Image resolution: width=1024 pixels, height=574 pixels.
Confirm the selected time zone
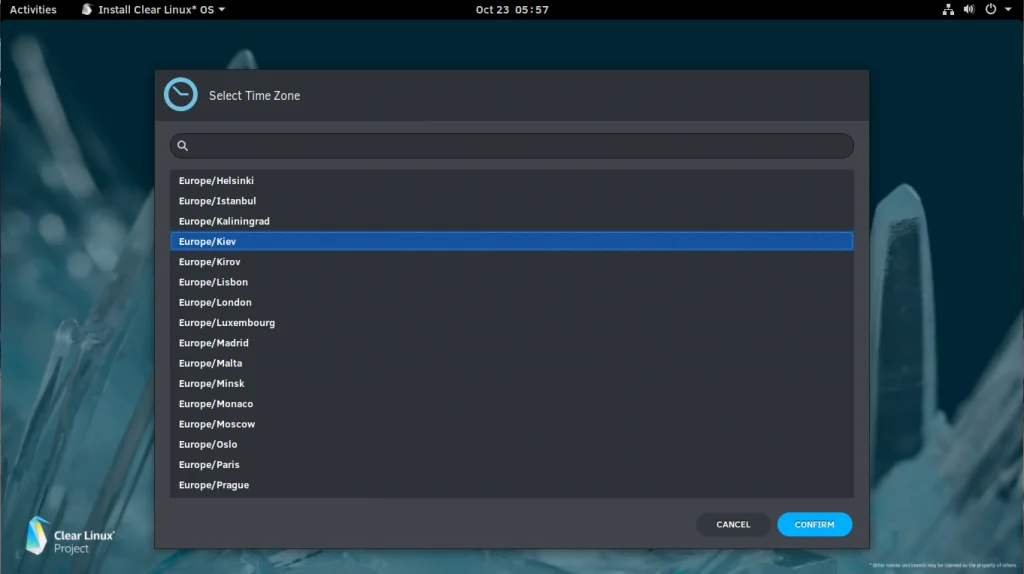coord(814,524)
